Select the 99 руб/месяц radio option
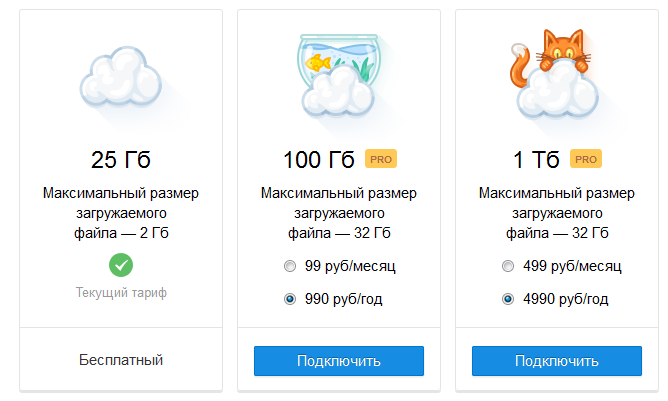The image size is (668, 401). pyautogui.click(x=291, y=267)
